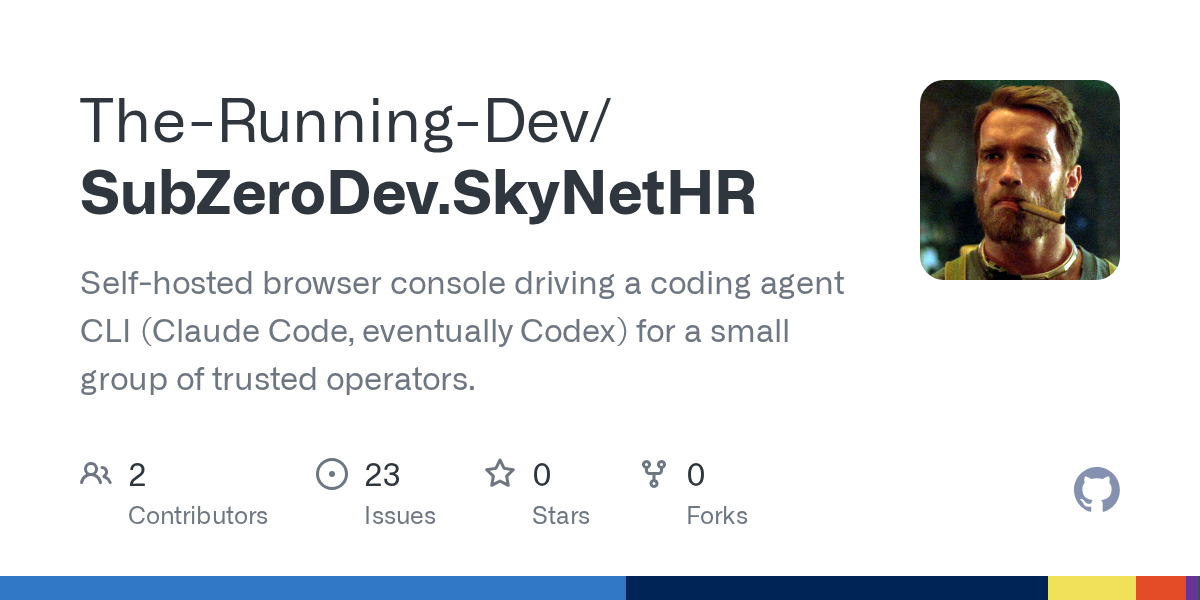Image resolution: width=1200 pixels, height=600 pixels.
Task: Click the forks count 0
Action: (x=696, y=475)
